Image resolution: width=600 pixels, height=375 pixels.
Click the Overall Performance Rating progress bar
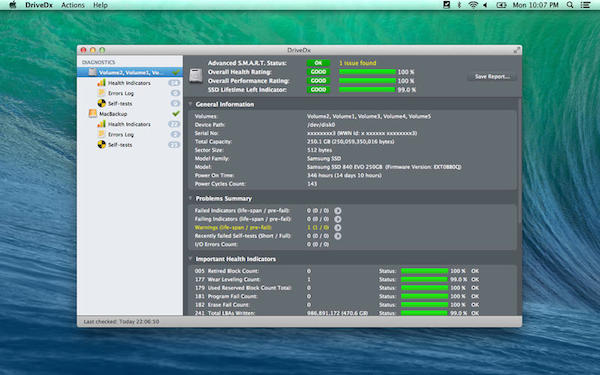click(x=367, y=81)
